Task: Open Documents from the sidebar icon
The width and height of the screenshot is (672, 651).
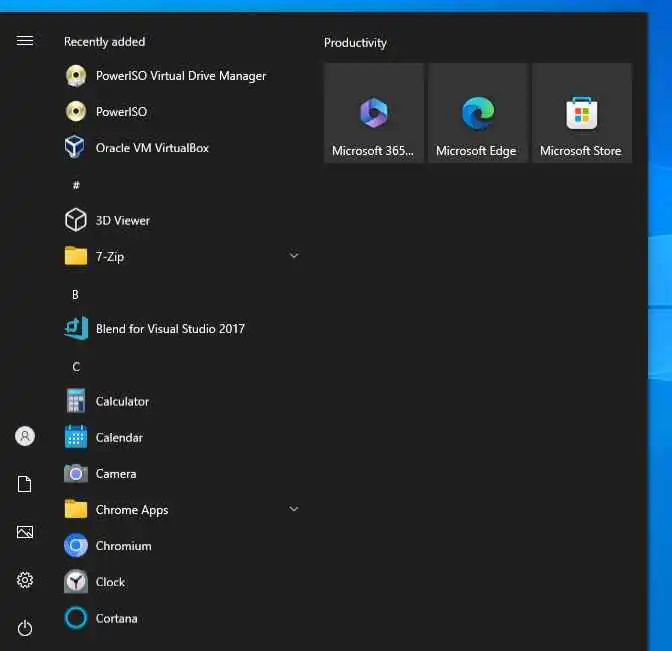Action: coord(25,484)
